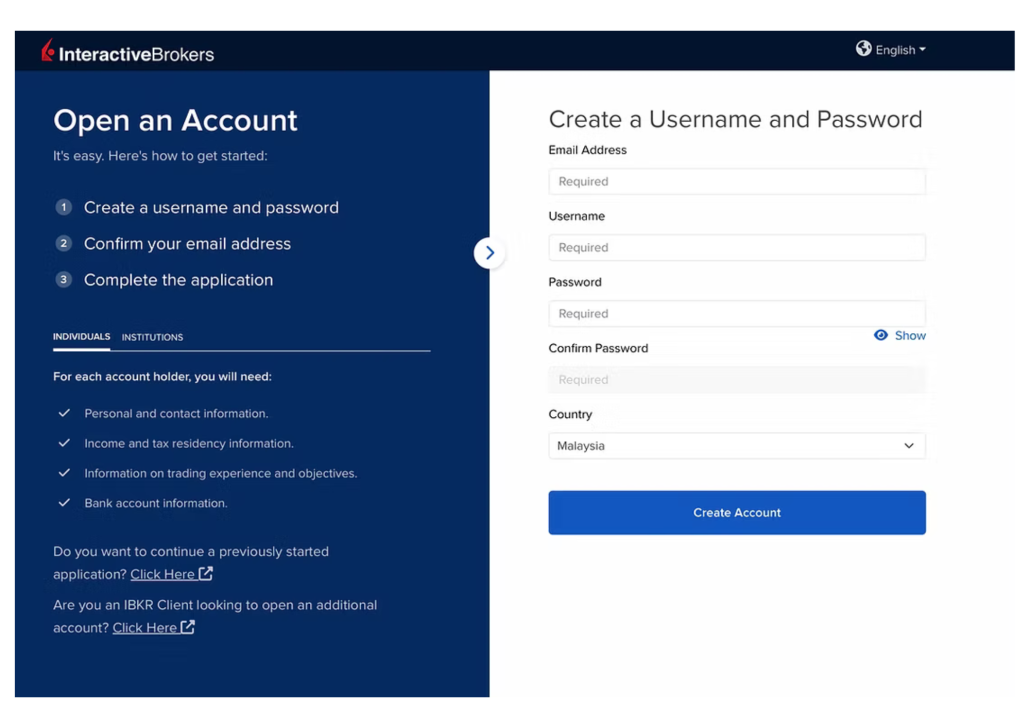Image resolution: width=1030 pixels, height=728 pixels.
Task: Click the checkmark beside Bank account information
Action: [x=64, y=503]
